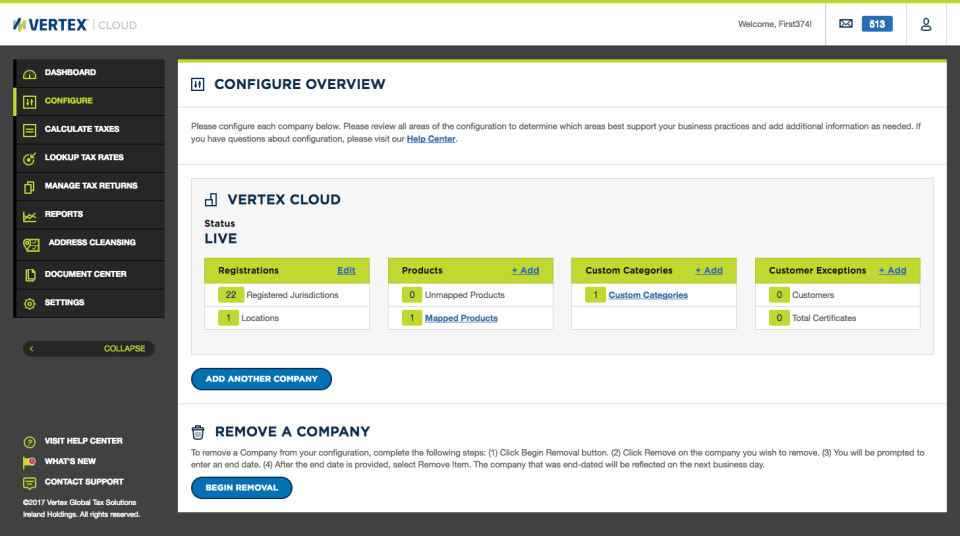
Task: Click the Settings gear icon
Action: 29,303
